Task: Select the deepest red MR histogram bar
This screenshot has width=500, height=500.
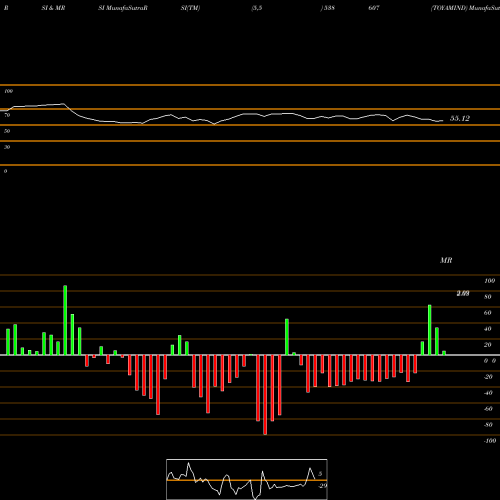Action: [265, 395]
